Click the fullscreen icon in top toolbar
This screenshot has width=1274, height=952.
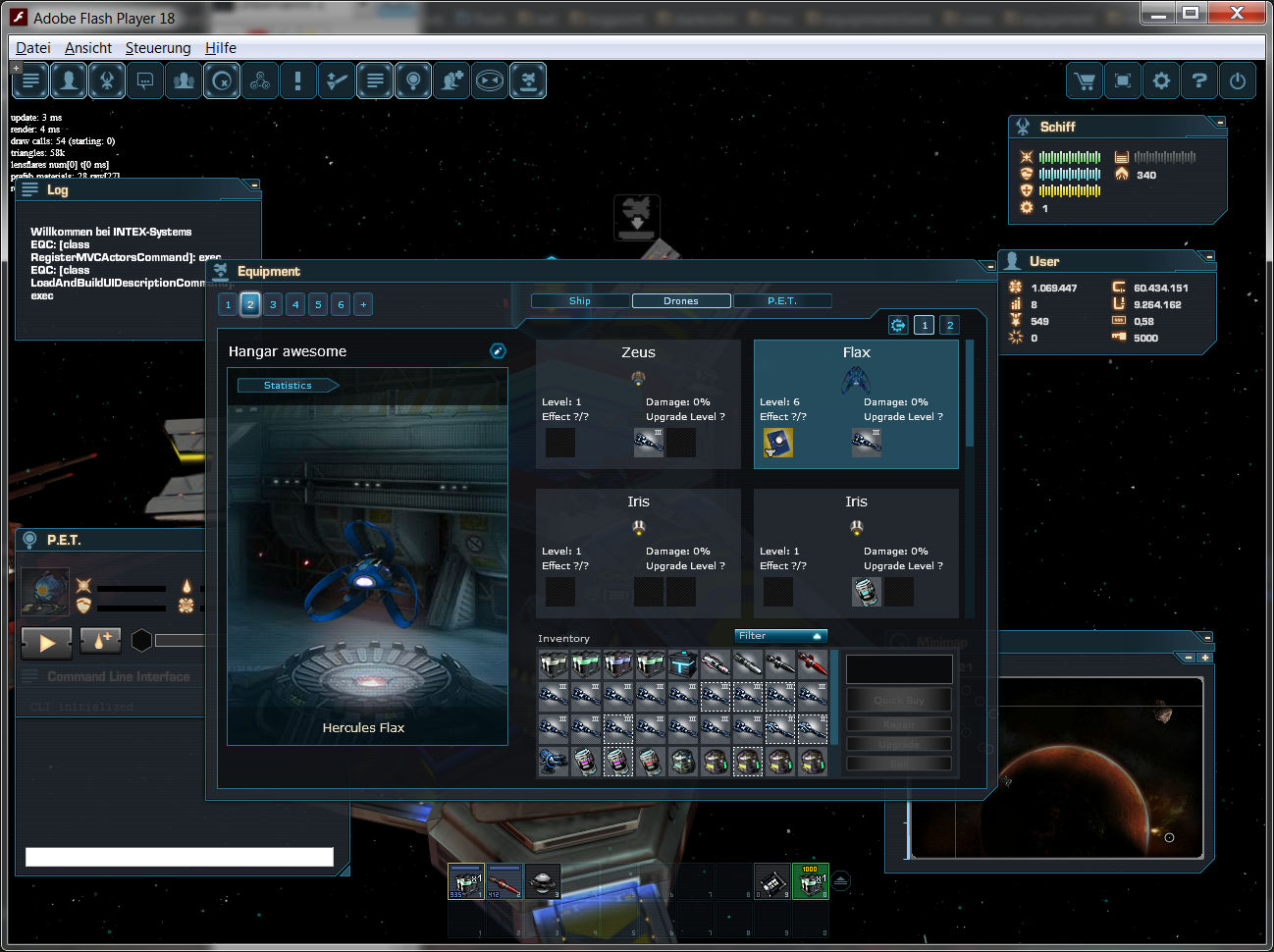1123,81
